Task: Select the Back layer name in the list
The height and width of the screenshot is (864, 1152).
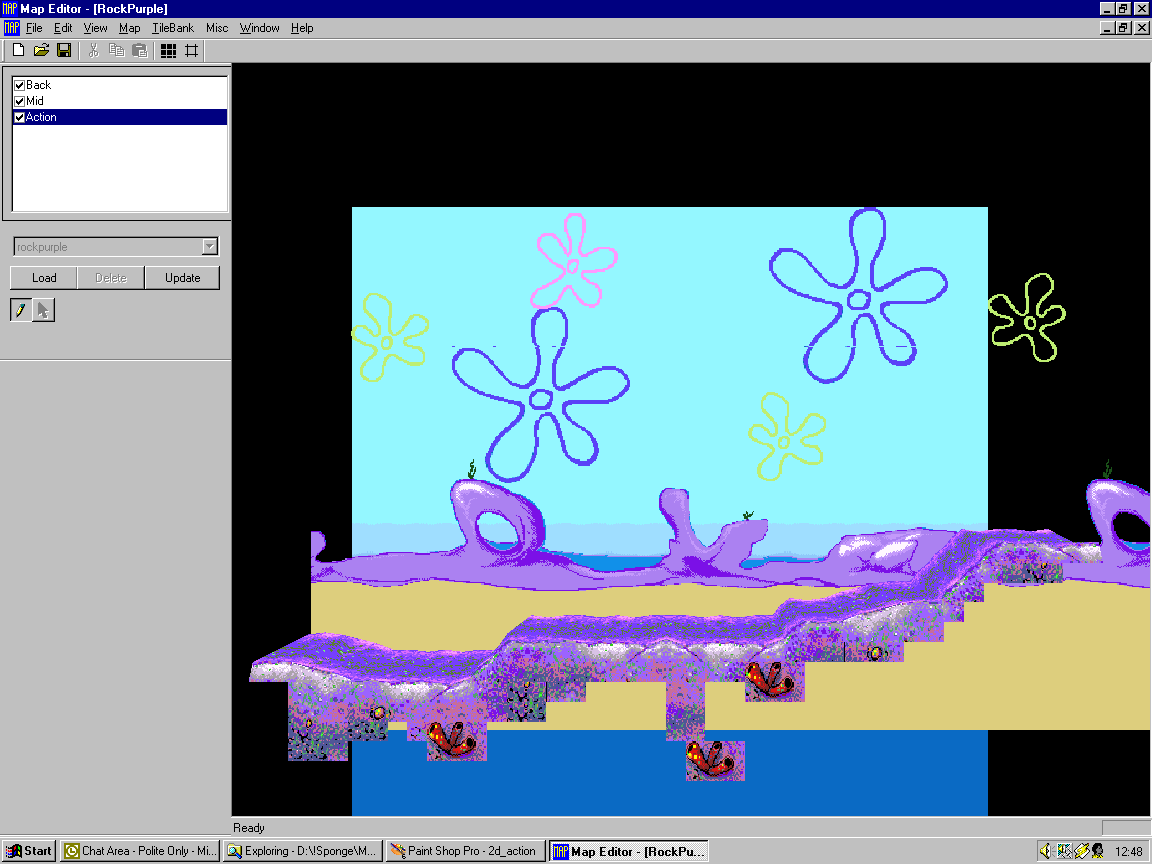Action: 38,85
